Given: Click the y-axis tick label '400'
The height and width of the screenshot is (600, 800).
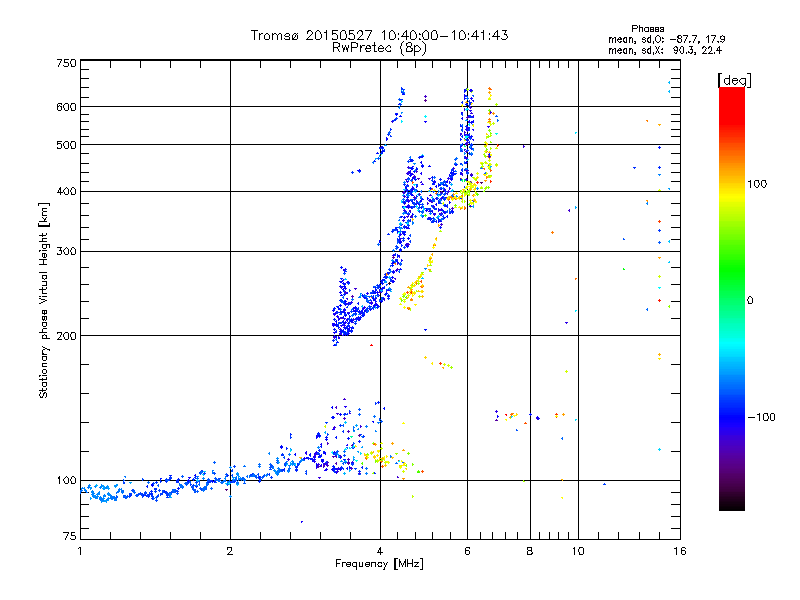Looking at the screenshot, I should pyautogui.click(x=66, y=192).
